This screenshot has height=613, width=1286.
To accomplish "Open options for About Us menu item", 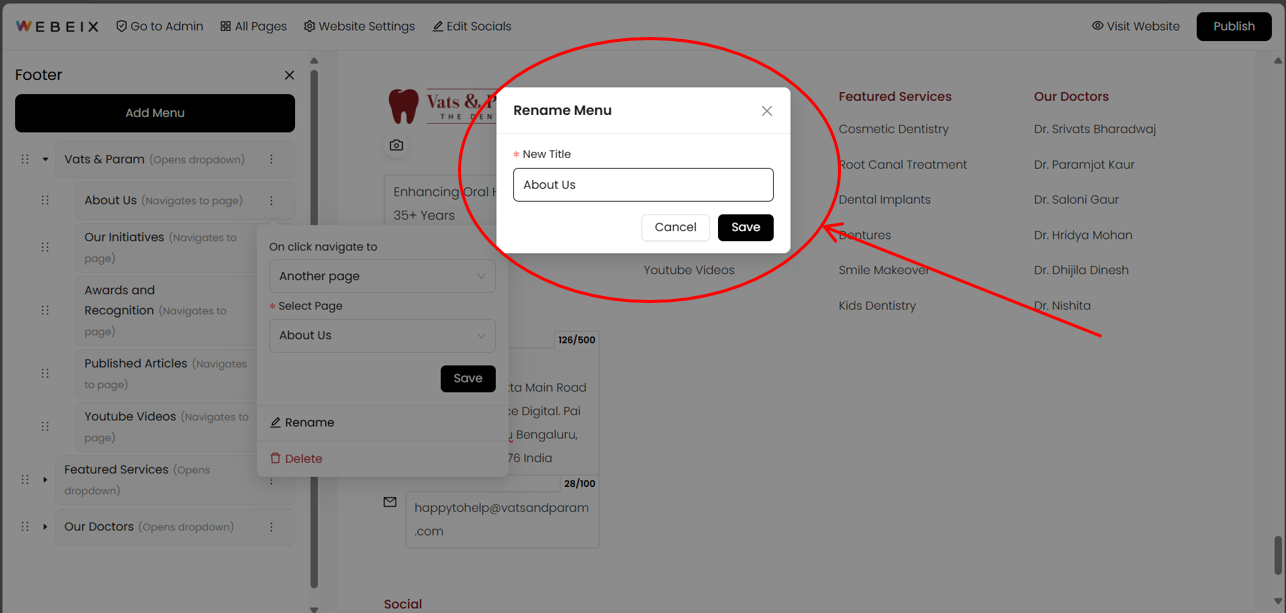I will point(271,200).
